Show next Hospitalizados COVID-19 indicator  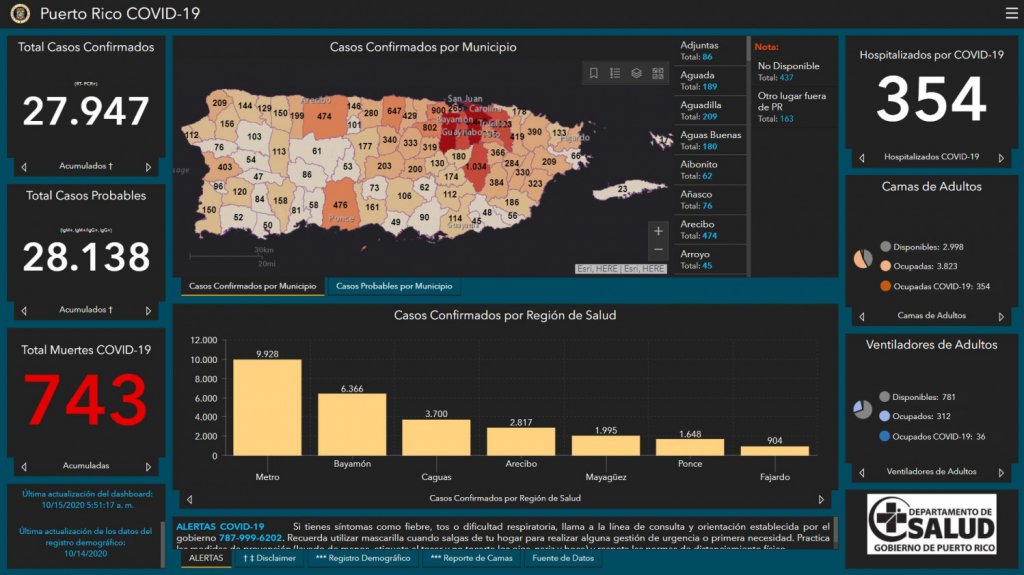click(x=1001, y=158)
